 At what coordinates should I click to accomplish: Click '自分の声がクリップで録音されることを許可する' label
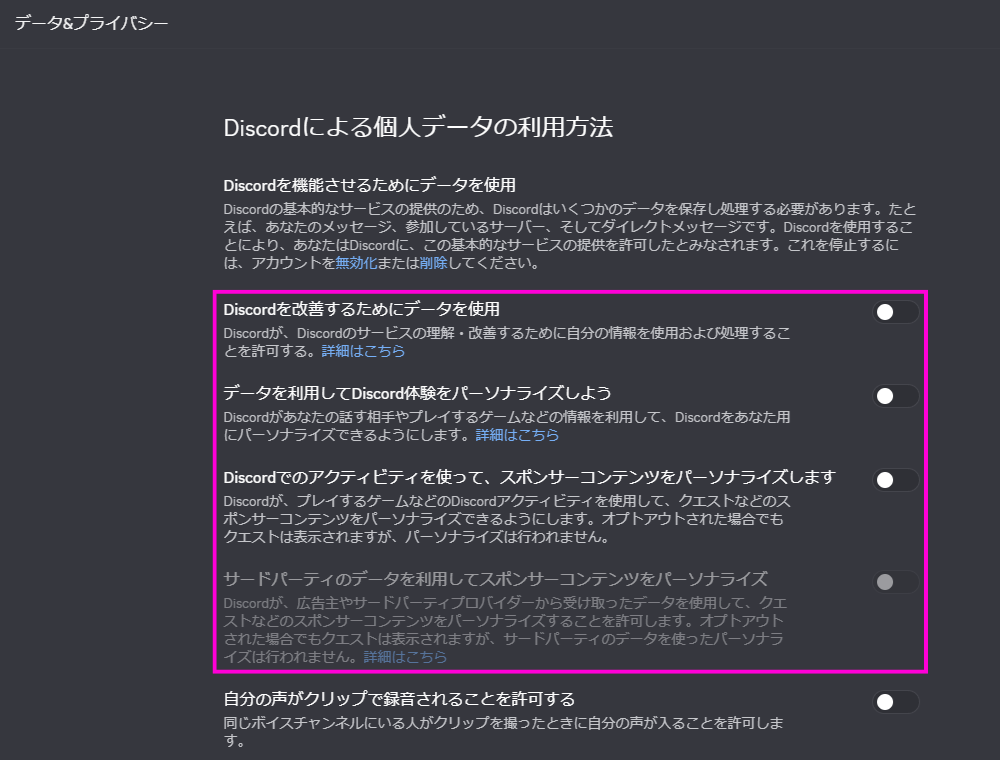(399, 699)
